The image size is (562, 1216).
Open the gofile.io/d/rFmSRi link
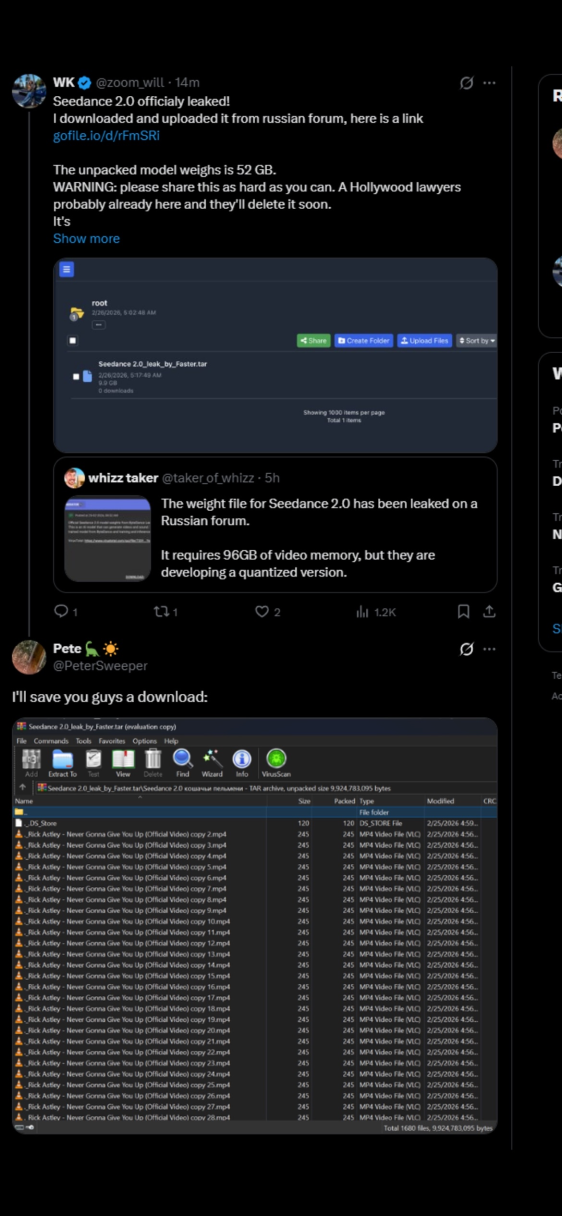click(x=106, y=135)
